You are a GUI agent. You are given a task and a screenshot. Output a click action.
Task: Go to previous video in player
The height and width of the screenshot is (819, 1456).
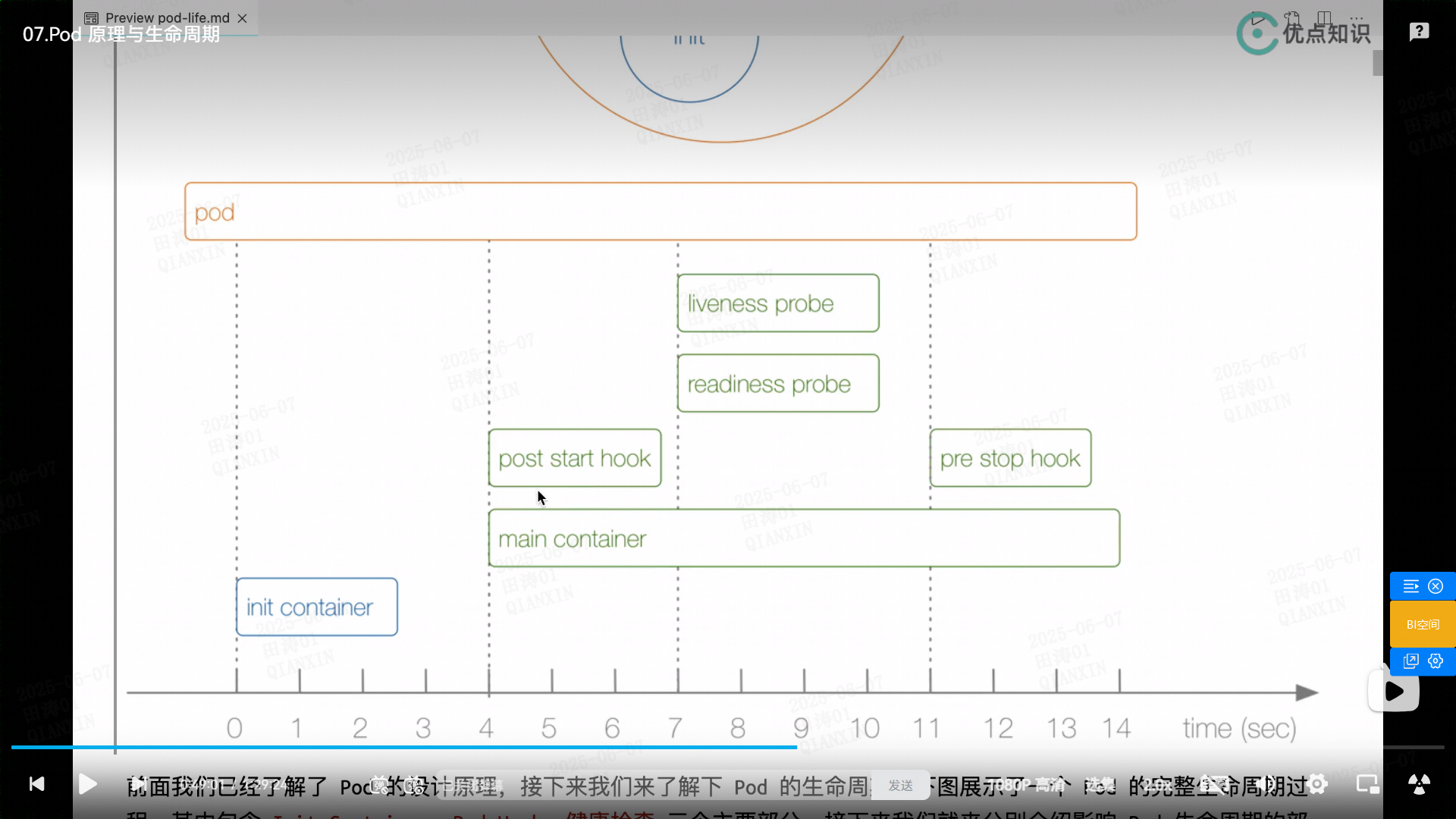(x=36, y=784)
